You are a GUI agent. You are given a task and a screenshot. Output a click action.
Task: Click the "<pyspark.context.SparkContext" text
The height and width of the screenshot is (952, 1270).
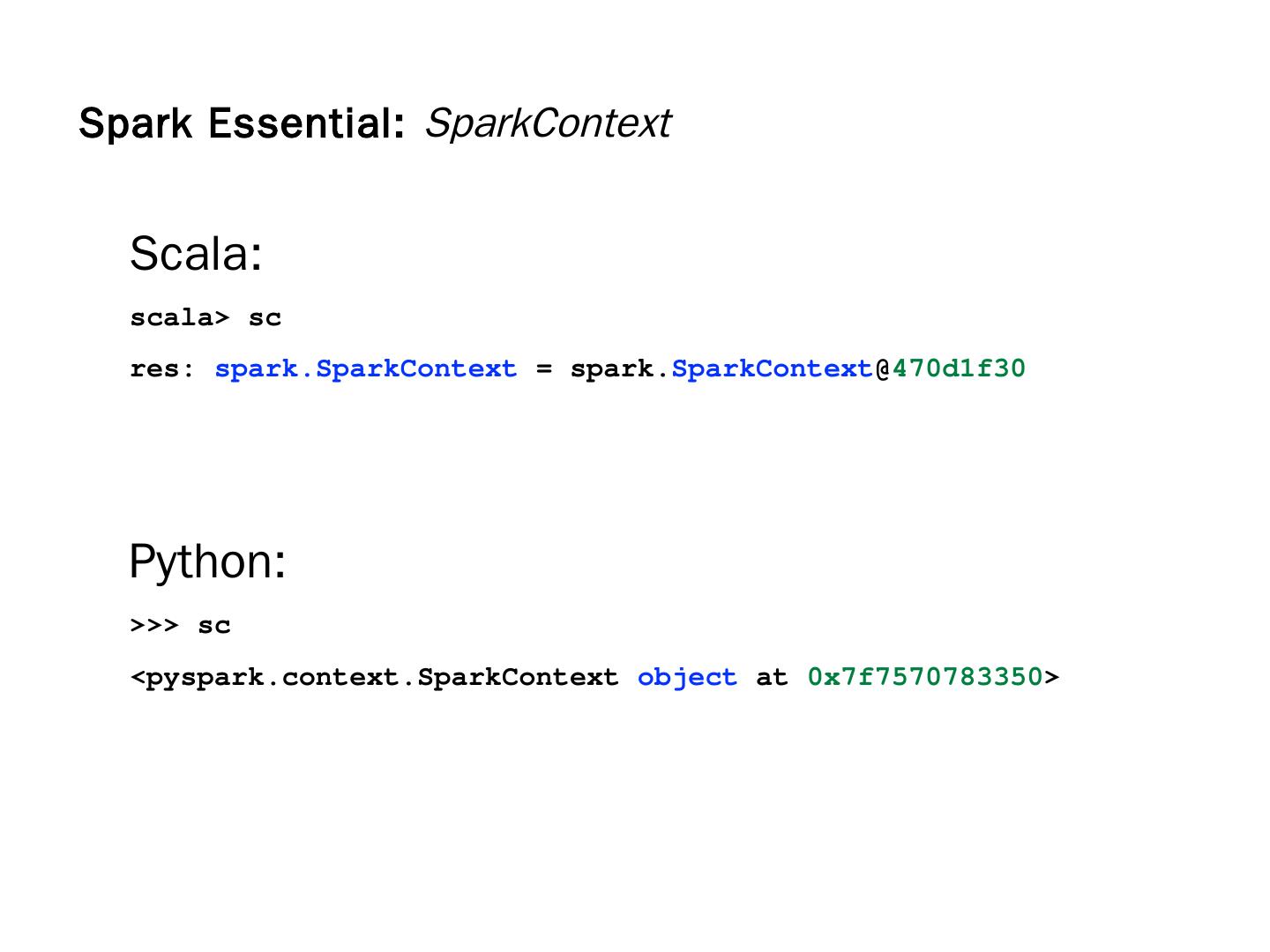(375, 677)
